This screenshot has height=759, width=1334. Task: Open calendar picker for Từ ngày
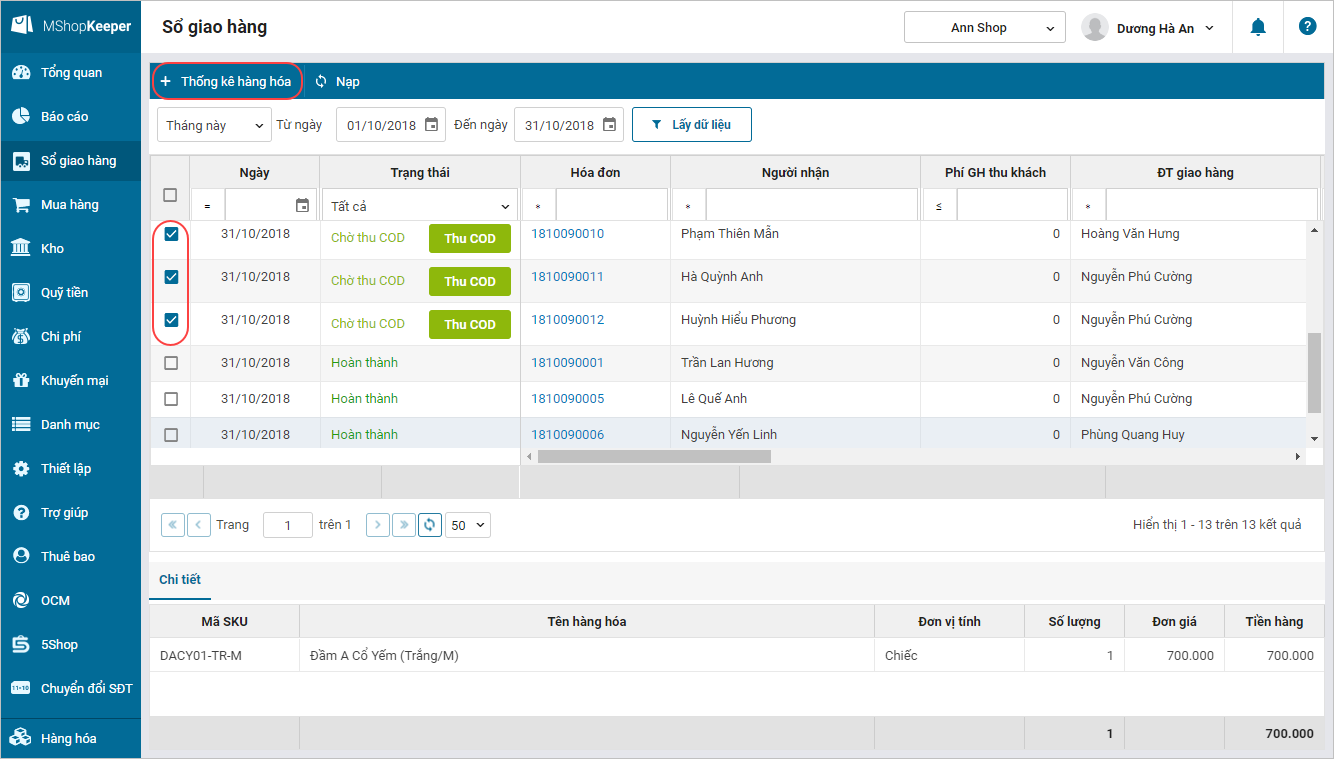tap(431, 125)
